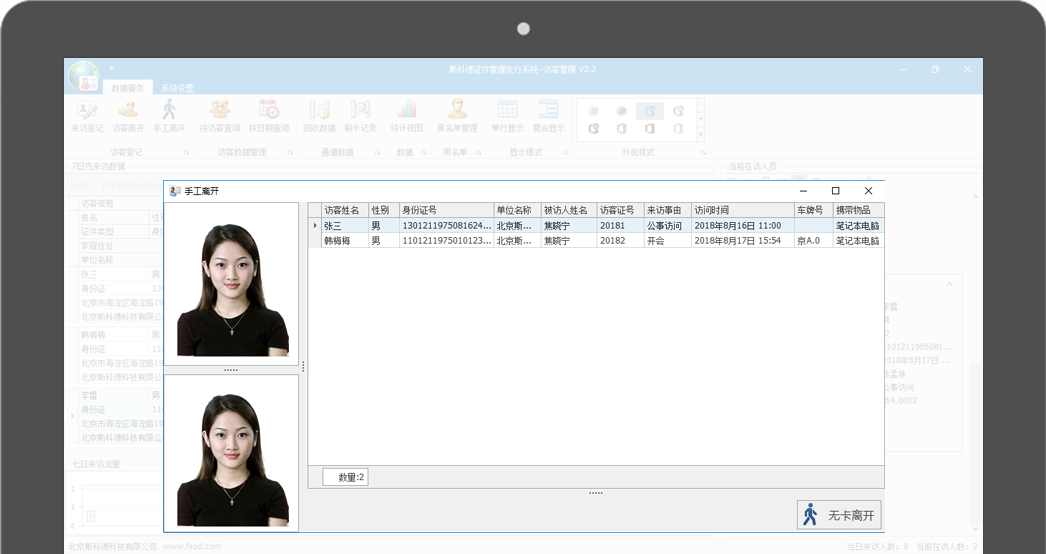Select 手工离开 in the main window ribbon
Screen dimensions: 1046x554
tap(169, 116)
